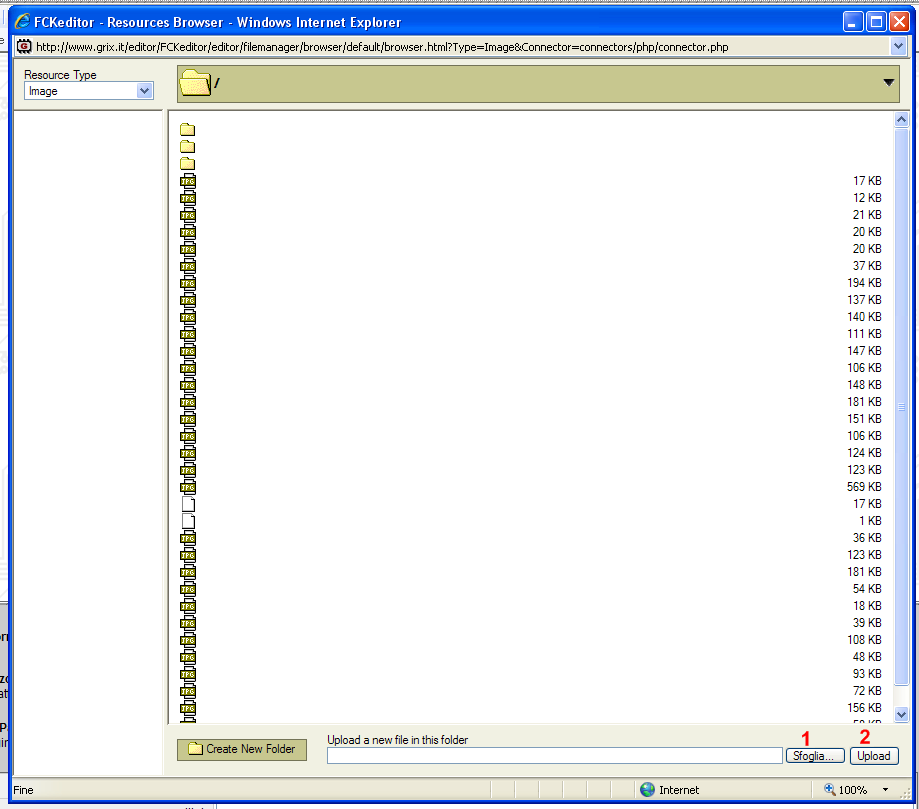Screen dimensions: 919x809
Task: Click 'Upload a new file in this folder' label
Action: click(397, 740)
